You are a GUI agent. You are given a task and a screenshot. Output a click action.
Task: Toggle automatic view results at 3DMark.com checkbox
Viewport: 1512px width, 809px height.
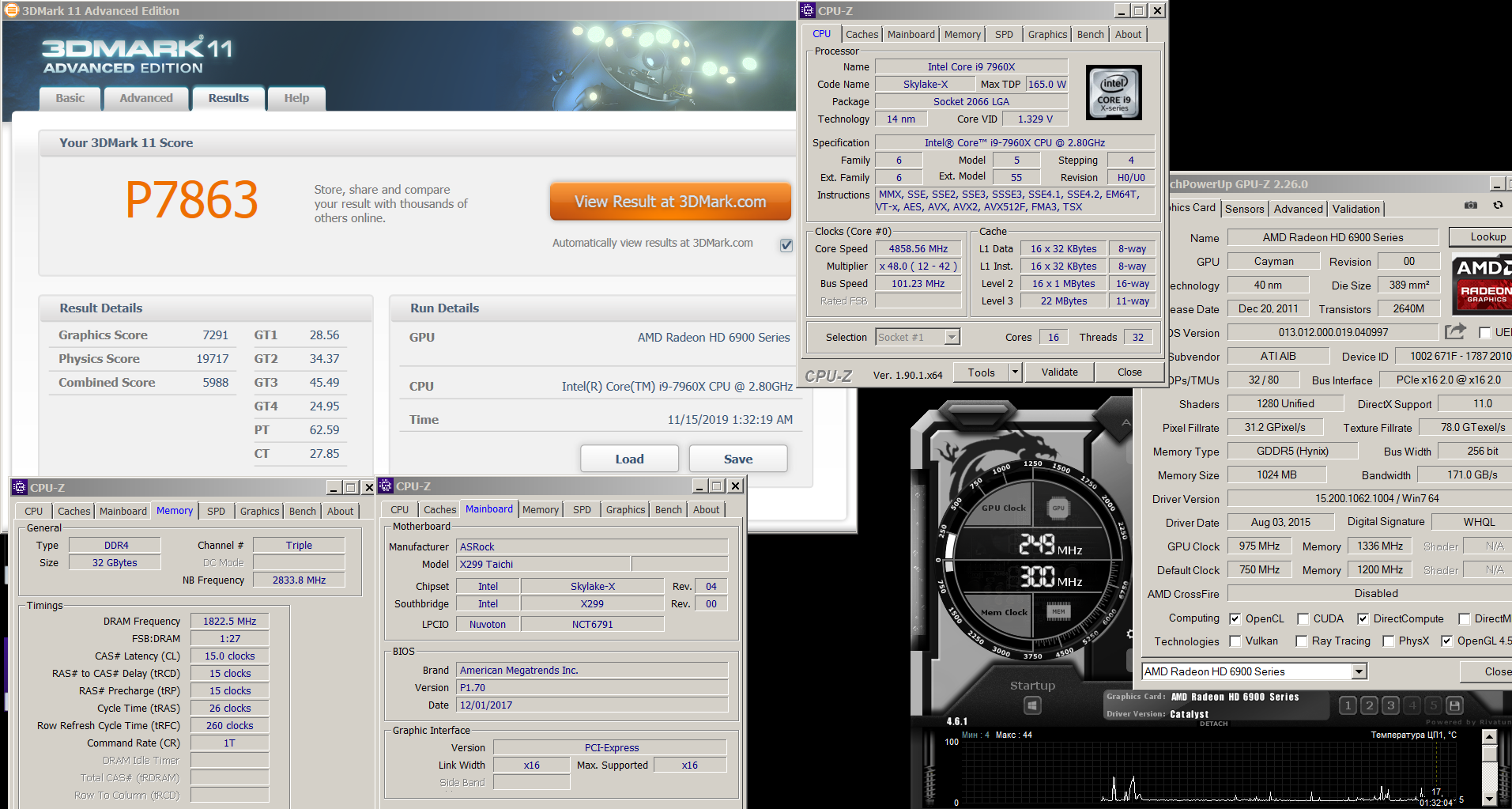point(786,244)
